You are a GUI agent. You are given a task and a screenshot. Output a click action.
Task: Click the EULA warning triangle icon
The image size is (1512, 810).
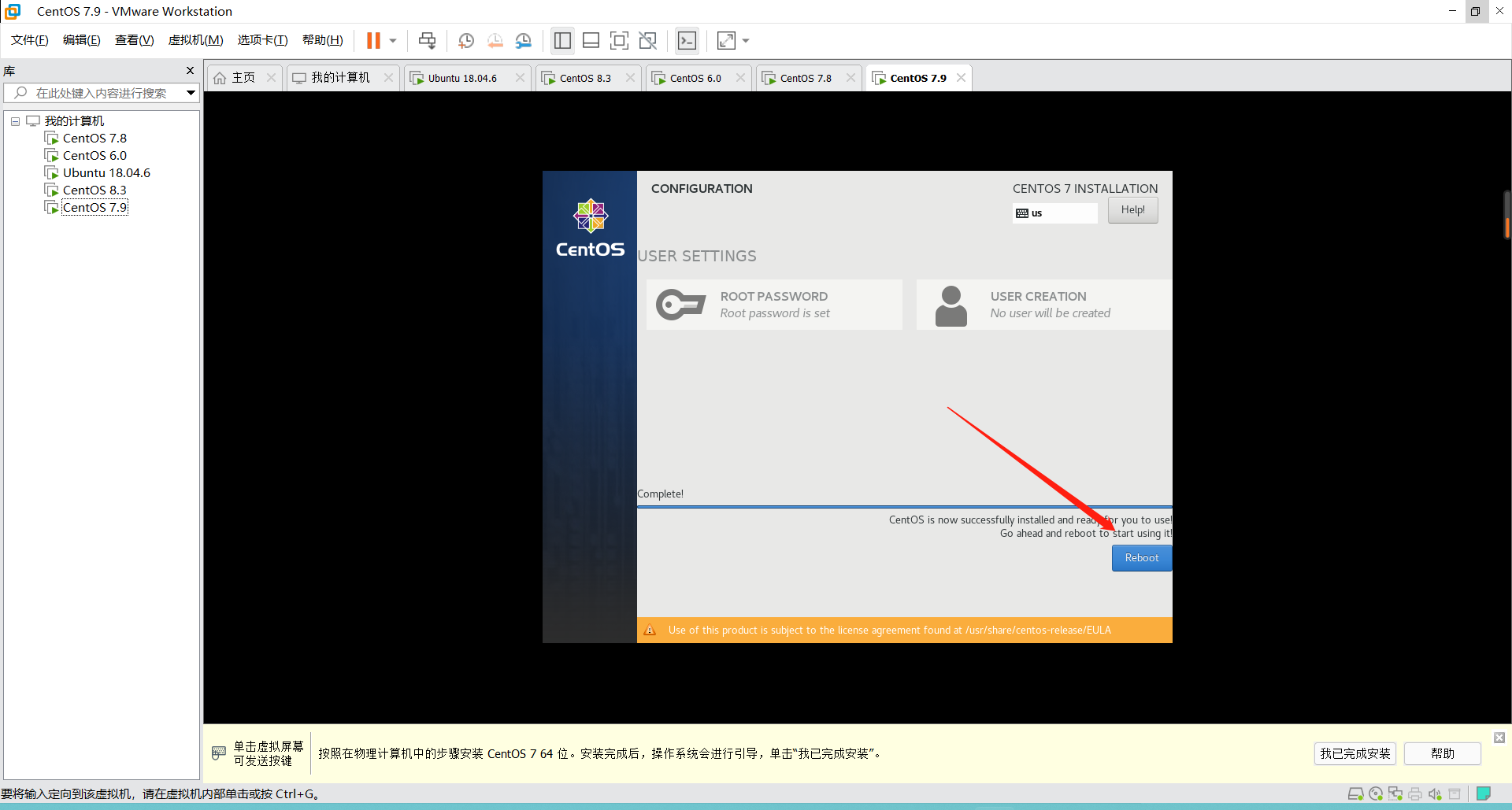coord(650,630)
